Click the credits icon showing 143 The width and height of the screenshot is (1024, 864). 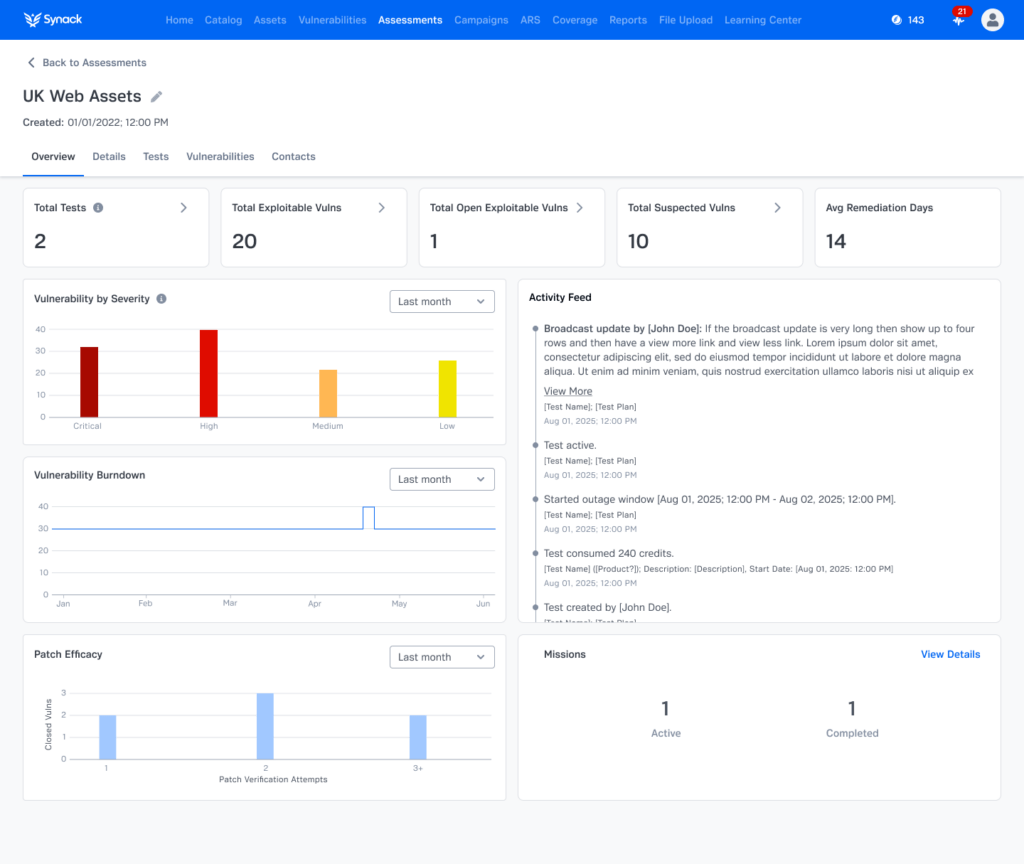[897, 20]
